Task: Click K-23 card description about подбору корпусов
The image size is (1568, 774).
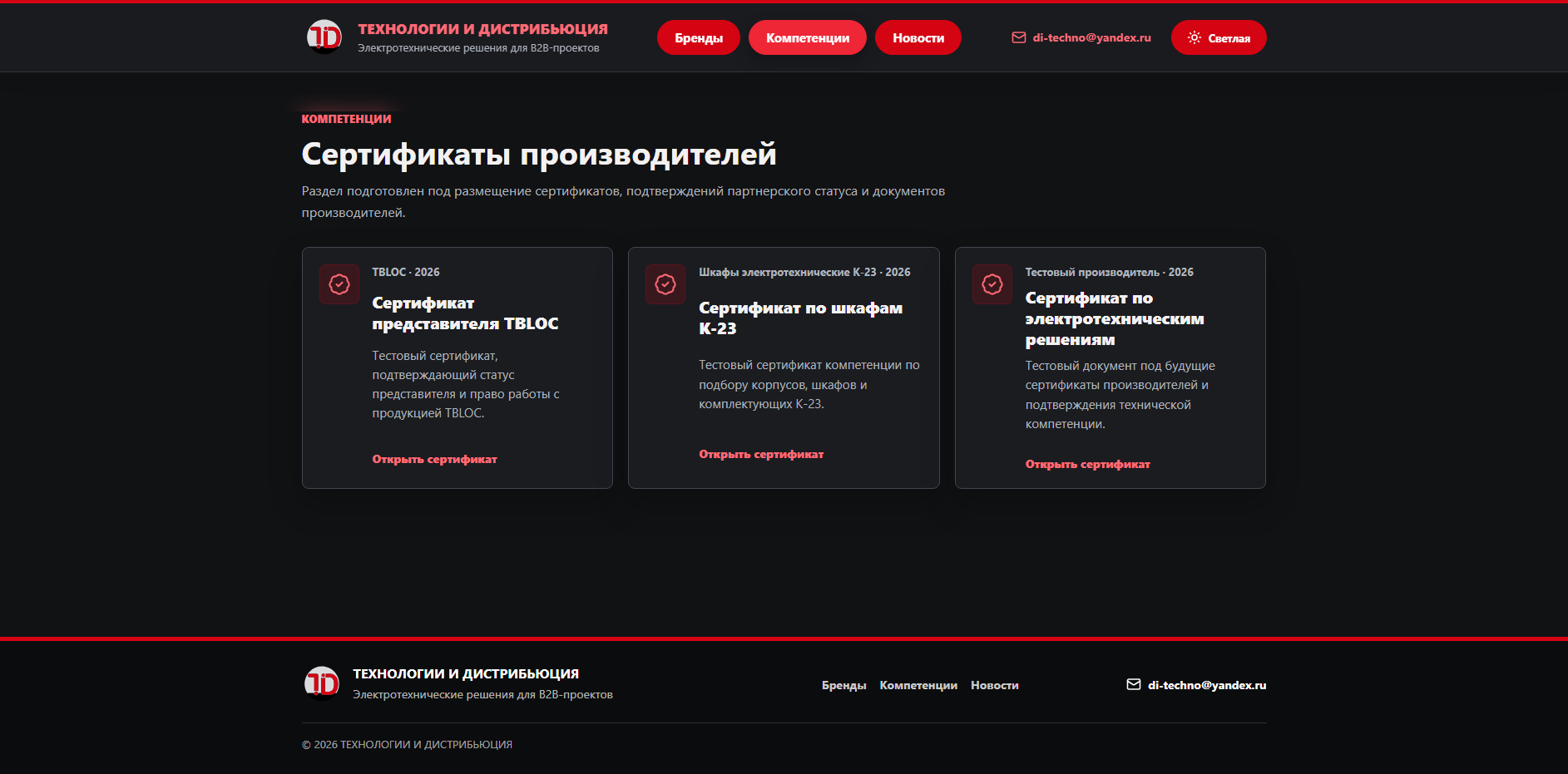Action: [809, 384]
